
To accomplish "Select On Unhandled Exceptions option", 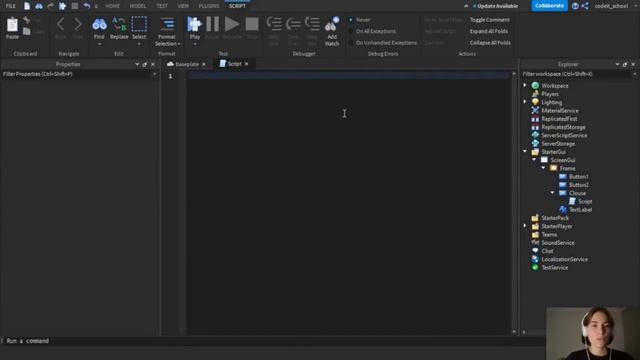I will click(x=351, y=42).
